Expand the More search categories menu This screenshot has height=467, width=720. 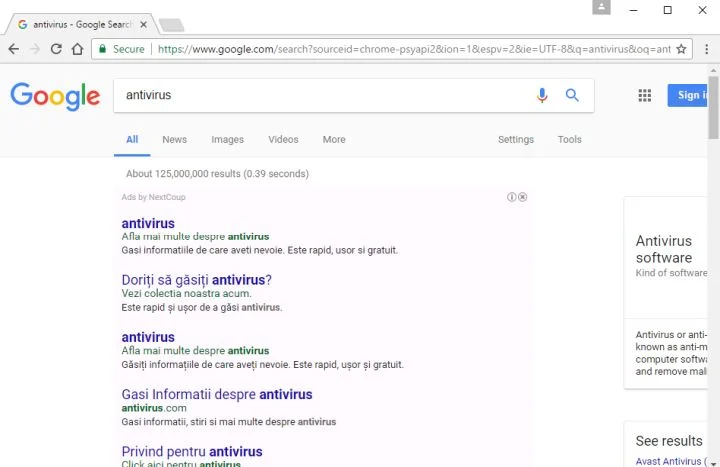click(334, 140)
